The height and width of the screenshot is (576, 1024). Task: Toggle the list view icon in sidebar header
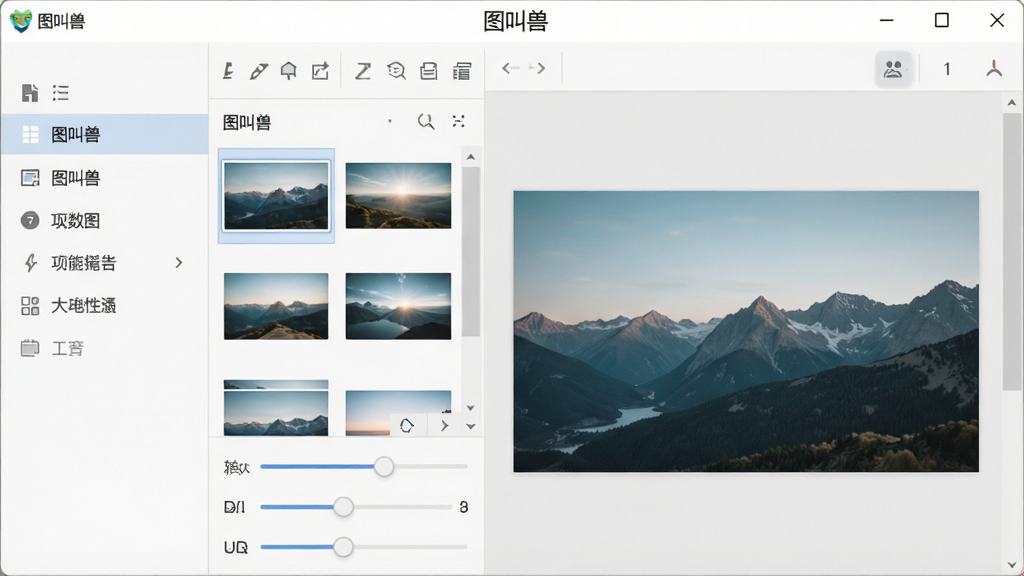[61, 93]
